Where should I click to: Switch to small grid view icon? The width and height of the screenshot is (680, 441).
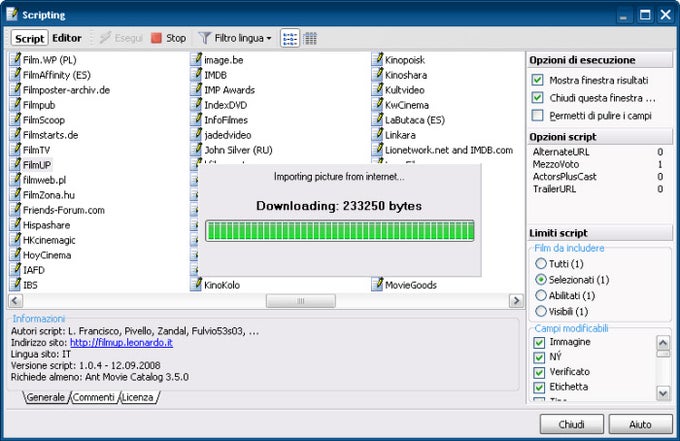pos(310,38)
